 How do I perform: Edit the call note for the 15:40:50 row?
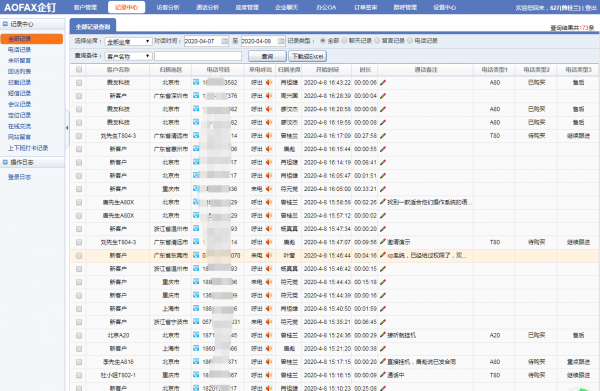coord(383,308)
